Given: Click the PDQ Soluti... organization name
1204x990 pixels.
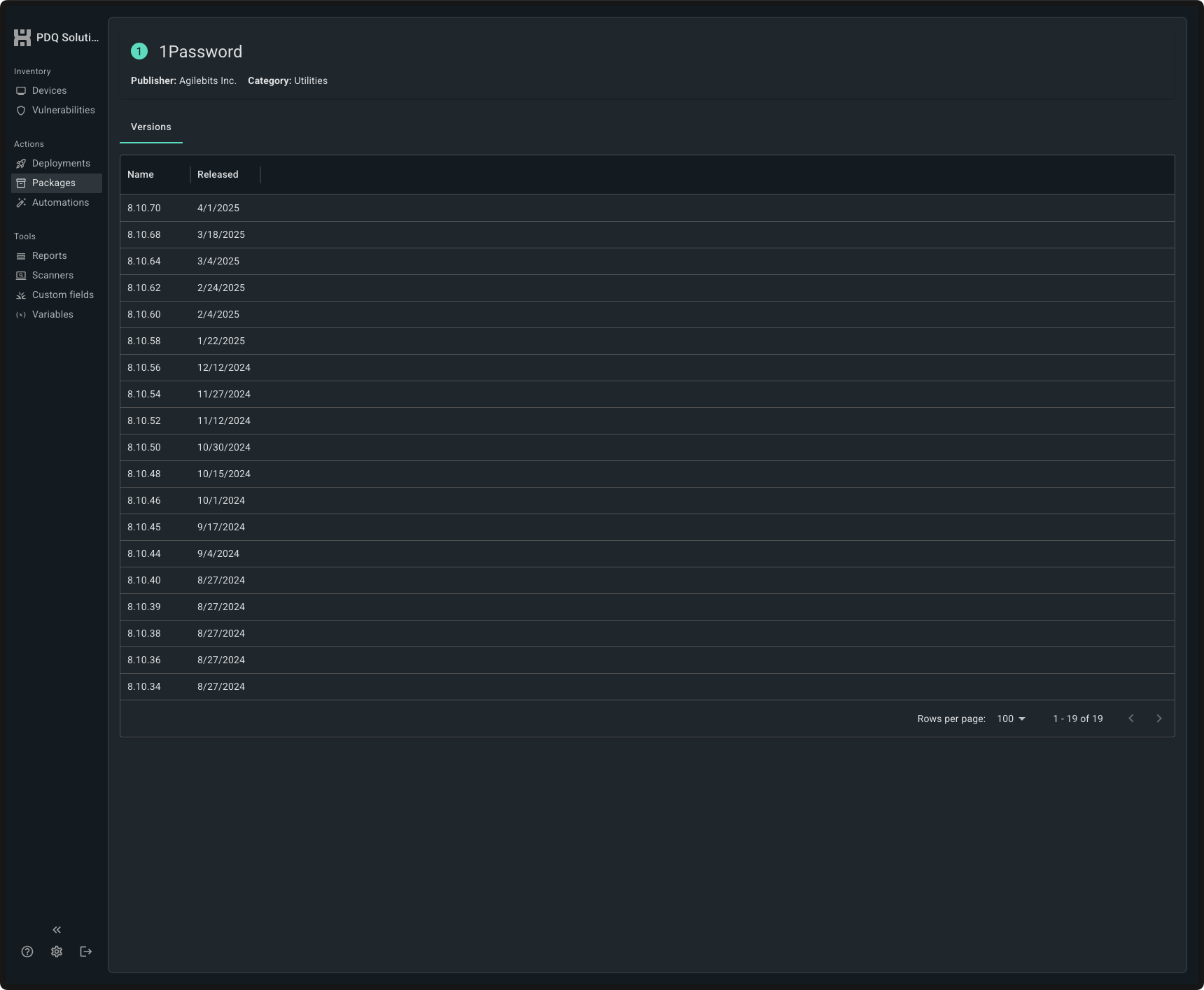Looking at the screenshot, I should 68,38.
